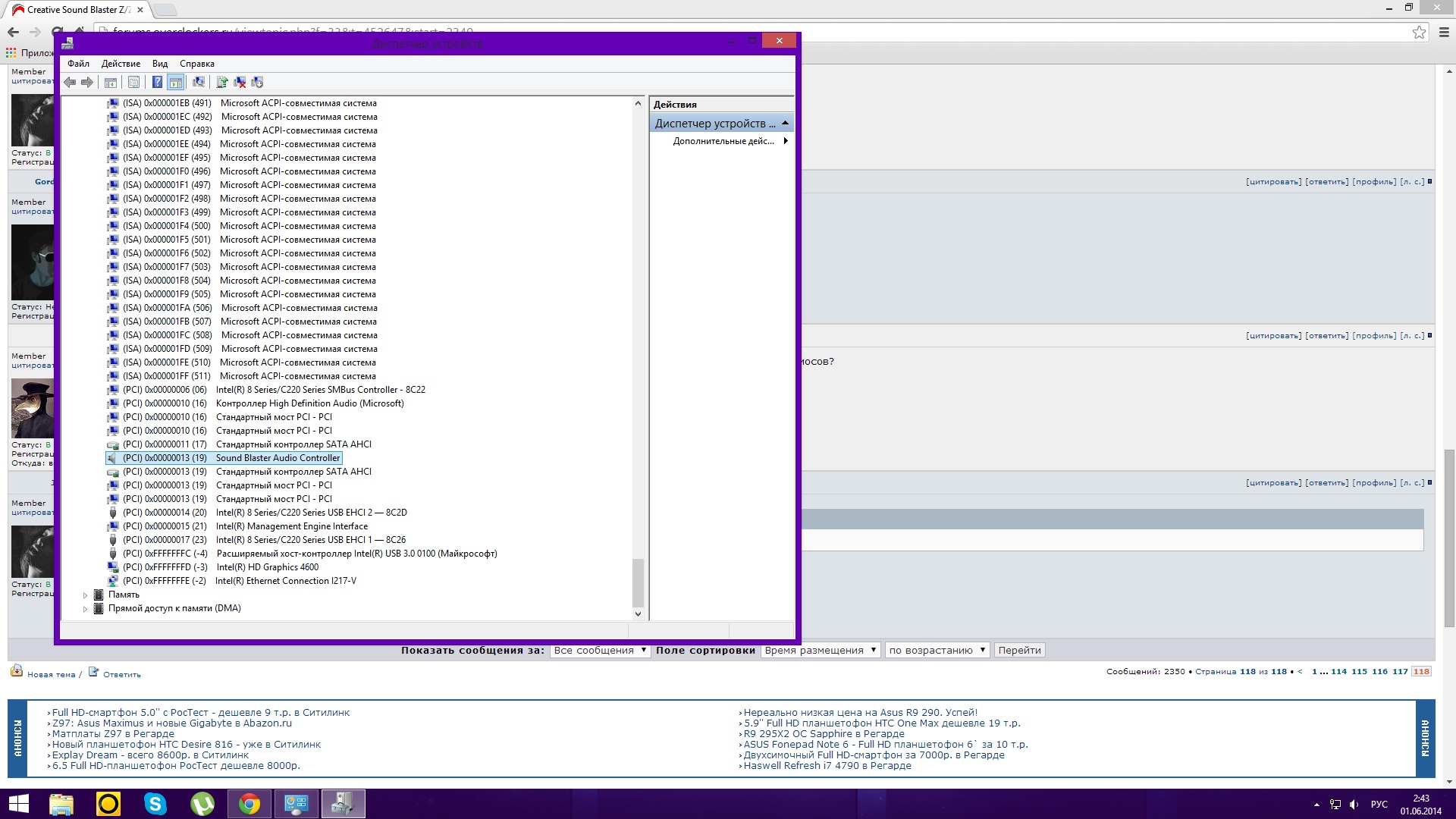This screenshot has height=819, width=1456.
Task: Expand Прямой доступ к памяти (DMA) node
Action: 85,609
